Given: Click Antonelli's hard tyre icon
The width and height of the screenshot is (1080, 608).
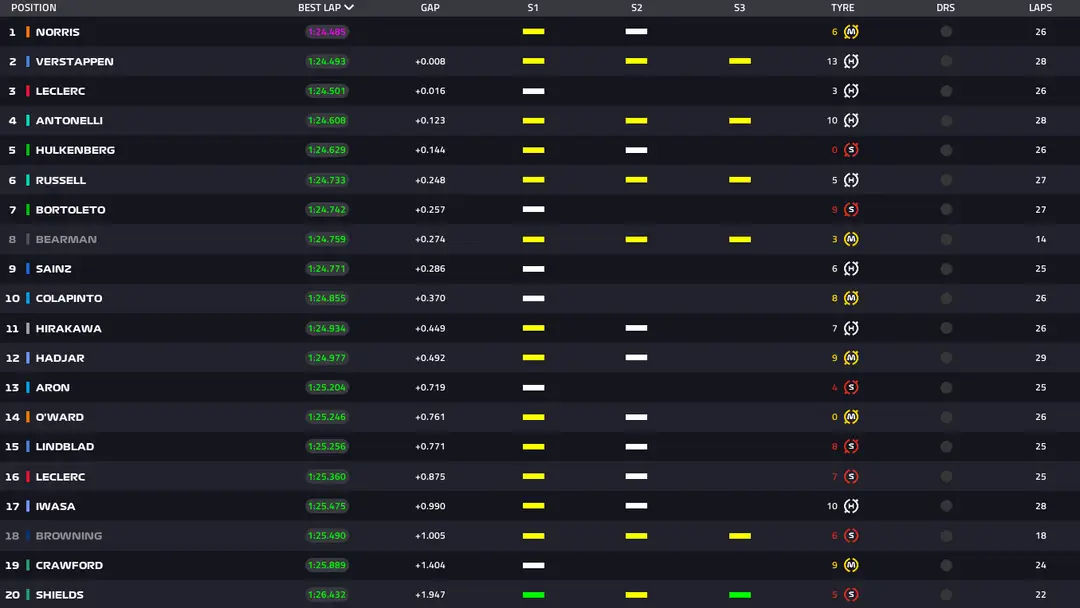Looking at the screenshot, I should tap(851, 120).
